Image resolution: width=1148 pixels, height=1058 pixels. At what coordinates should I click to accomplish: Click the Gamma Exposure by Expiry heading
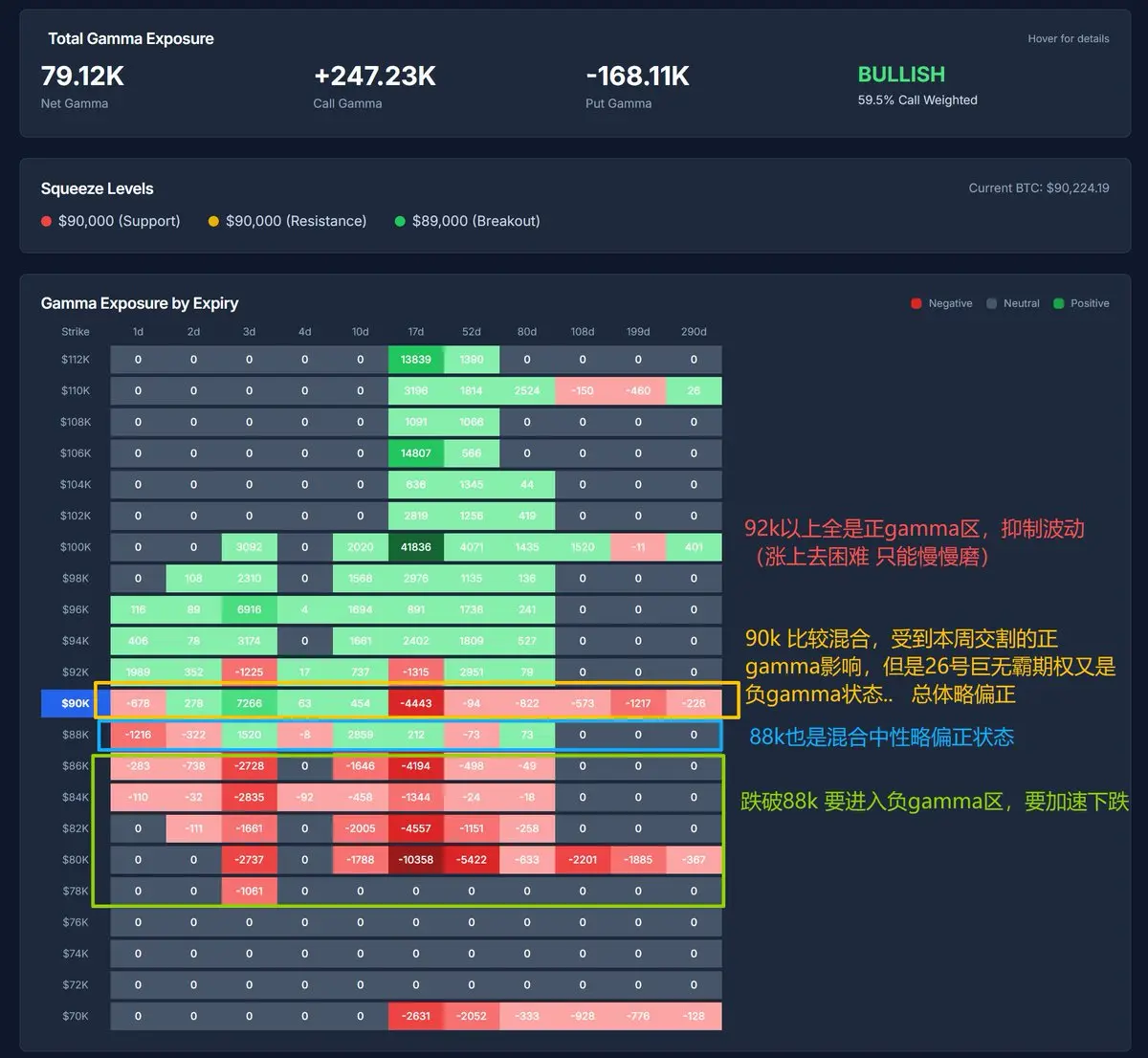pyautogui.click(x=140, y=303)
